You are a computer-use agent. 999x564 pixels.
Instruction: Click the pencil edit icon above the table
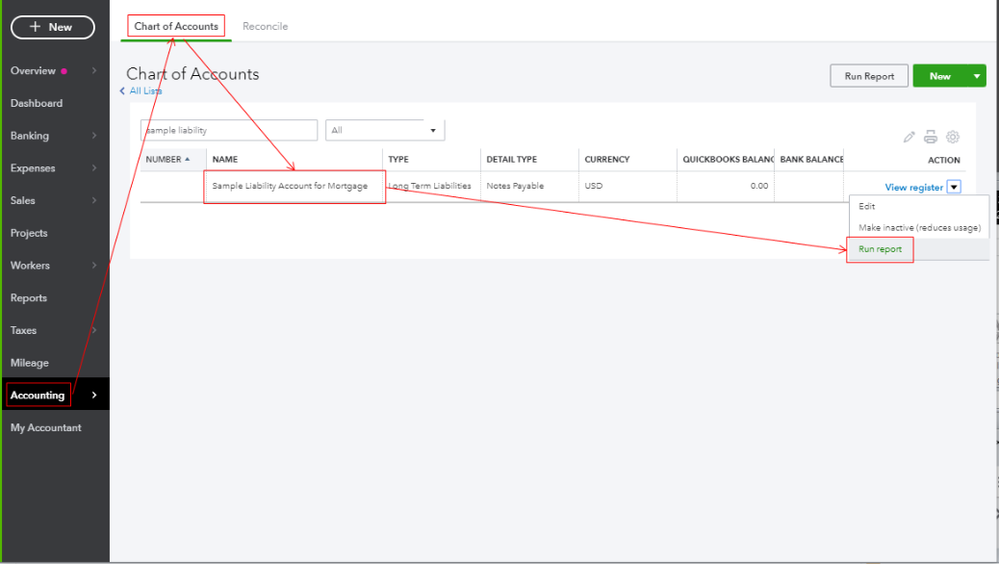point(909,136)
